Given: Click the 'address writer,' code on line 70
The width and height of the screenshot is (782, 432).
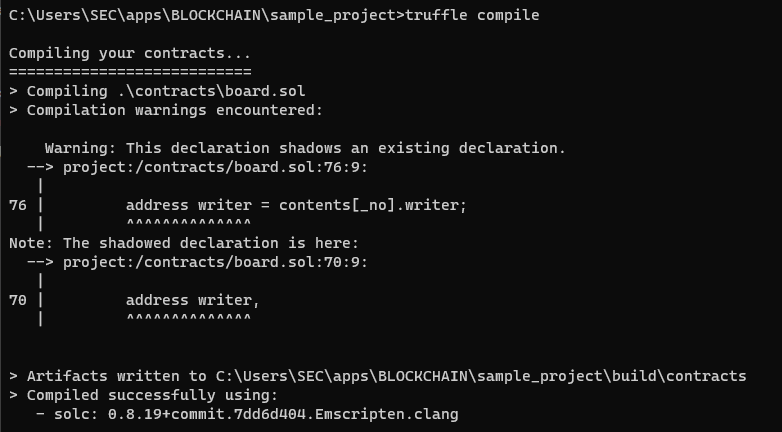Looking at the screenshot, I should click(193, 300).
